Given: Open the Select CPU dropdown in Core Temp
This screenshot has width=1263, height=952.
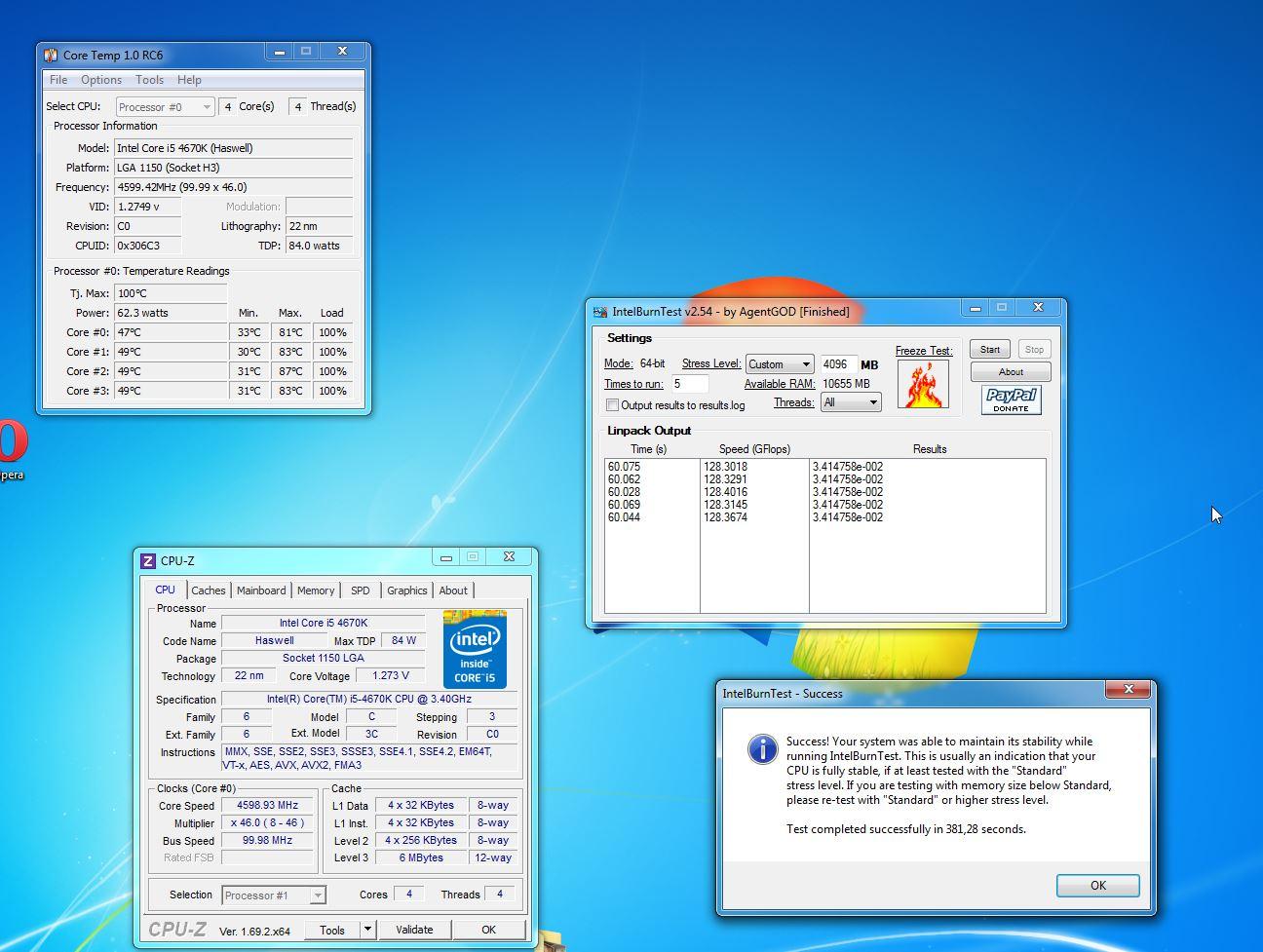Looking at the screenshot, I should coord(165,106).
